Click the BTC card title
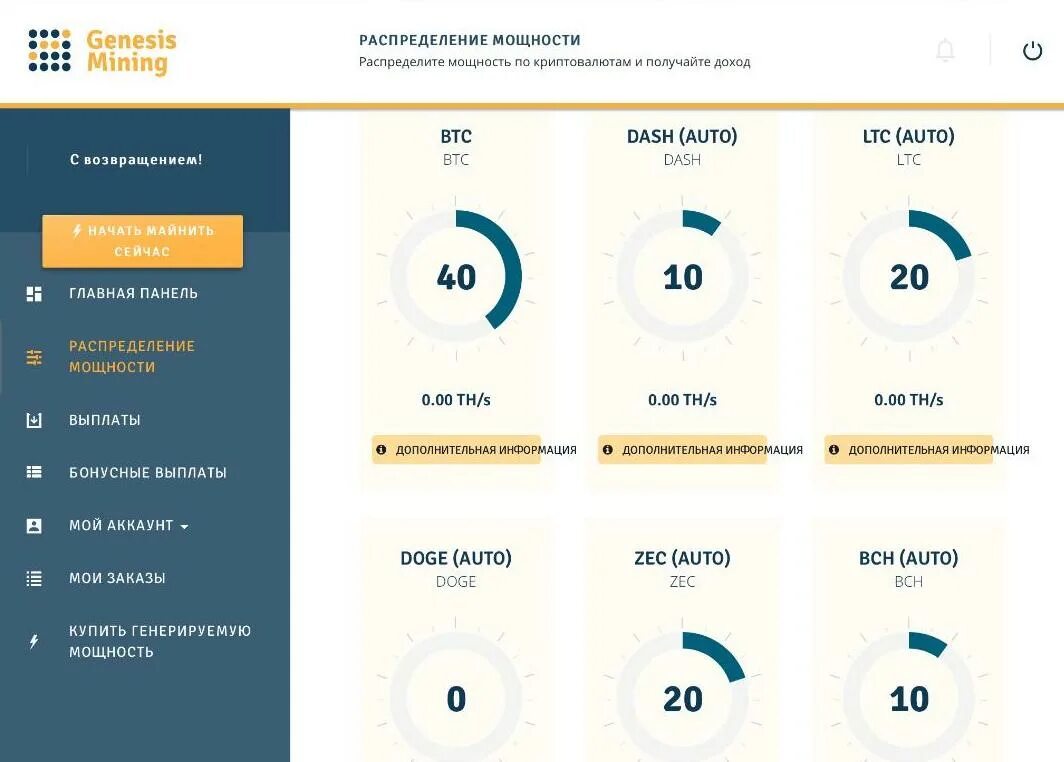 pos(456,136)
